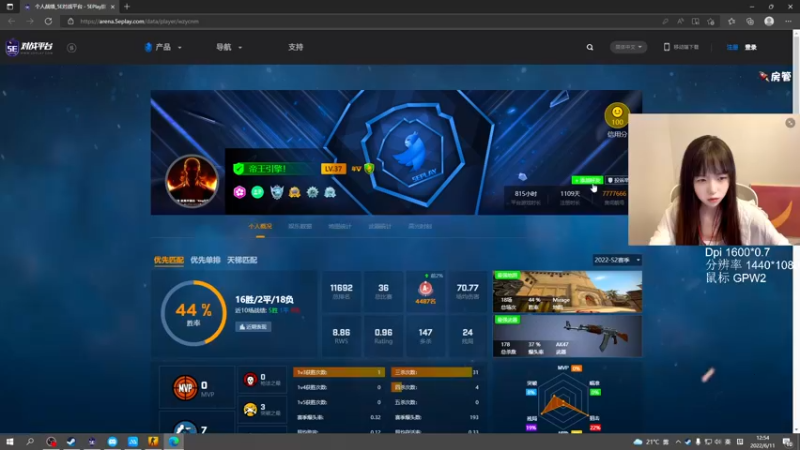Click the 70.77 stat cell
The height and width of the screenshot is (450, 800).
467,291
